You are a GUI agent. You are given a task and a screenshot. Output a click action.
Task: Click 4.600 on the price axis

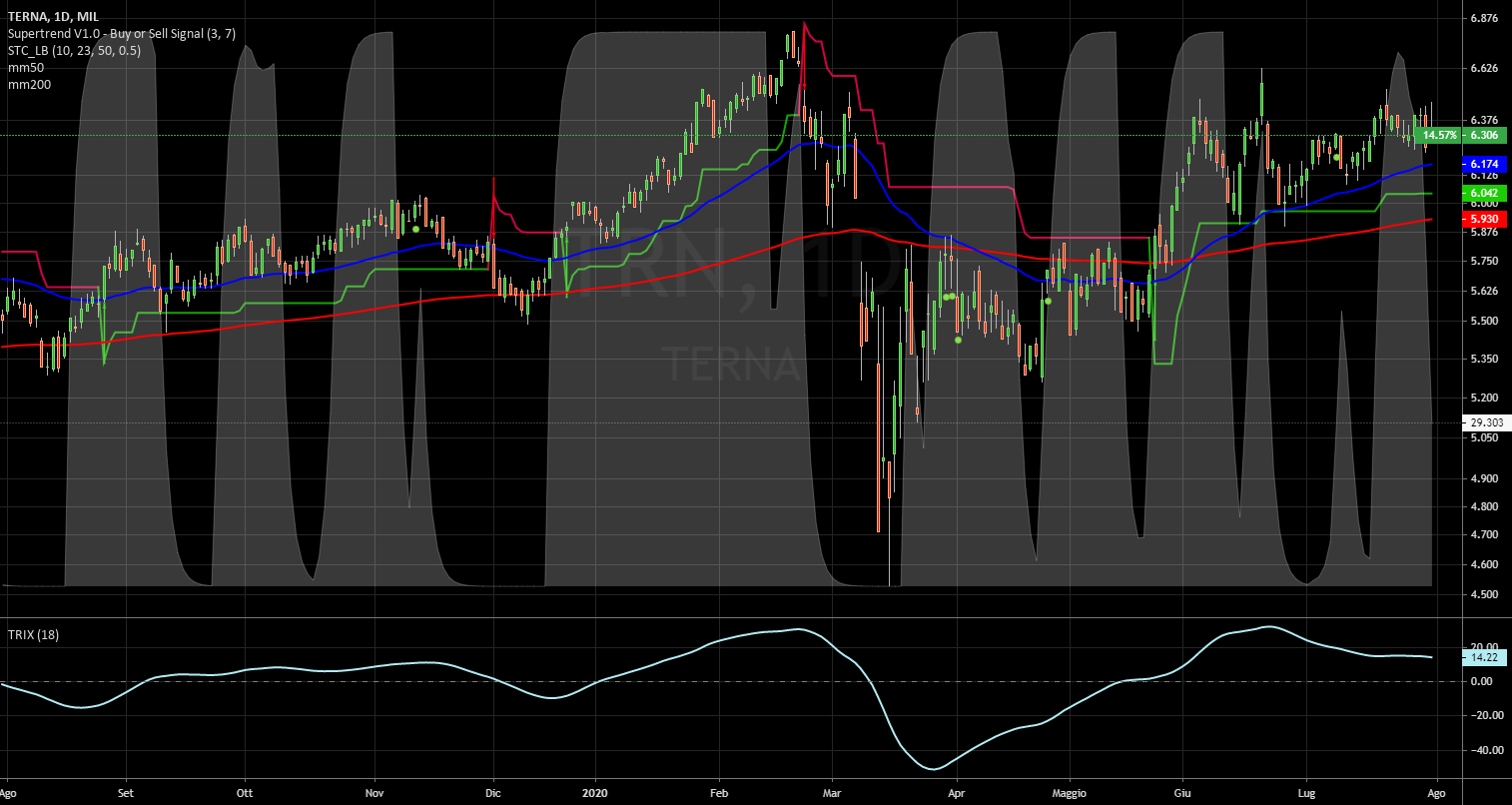(x=1483, y=564)
